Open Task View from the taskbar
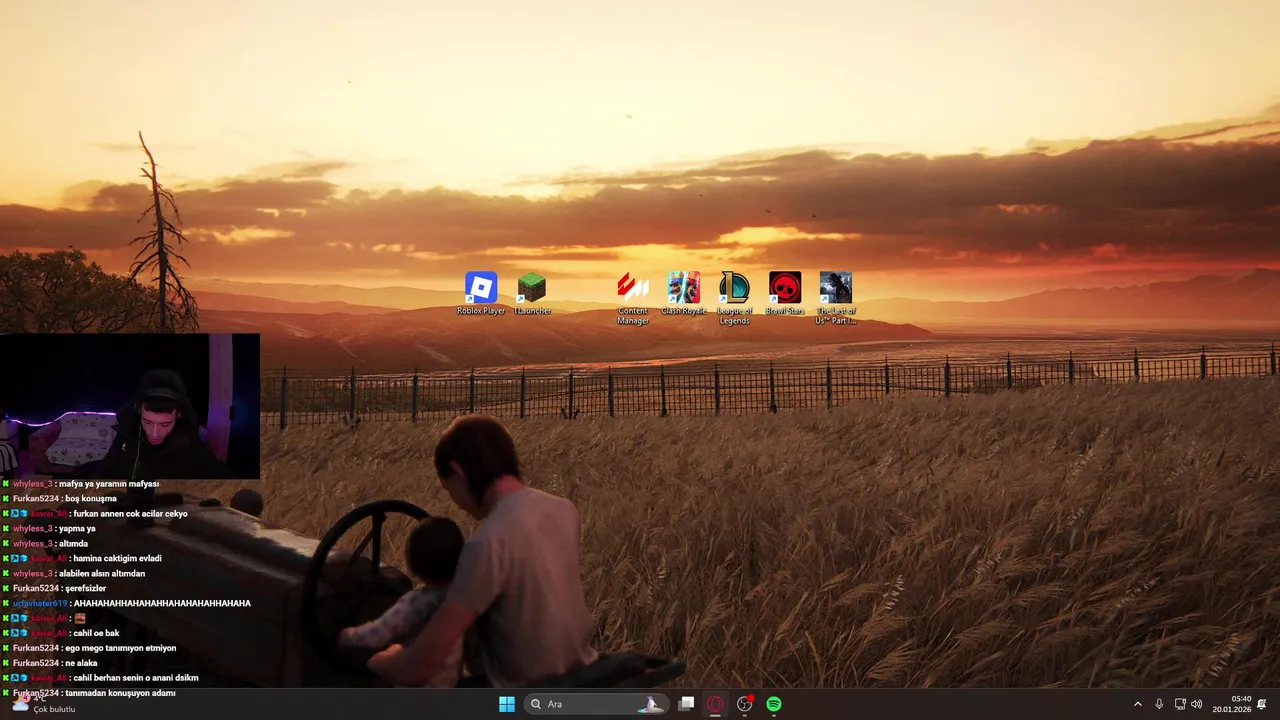The height and width of the screenshot is (720, 1280). coord(686,704)
